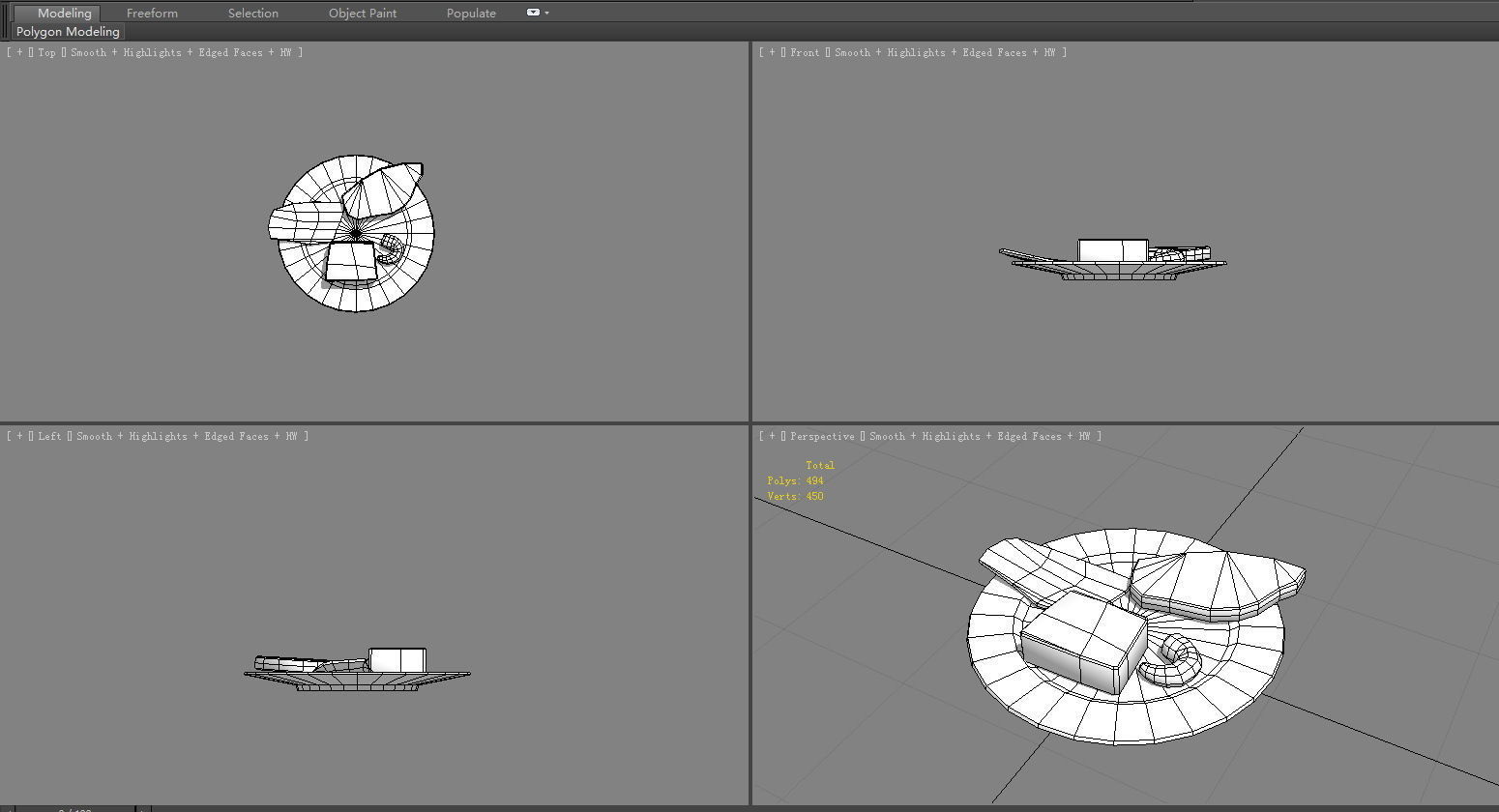Screen dimensions: 1499x812
Task: Click the 'Polys: 494' statistic text
Action: 796,481
